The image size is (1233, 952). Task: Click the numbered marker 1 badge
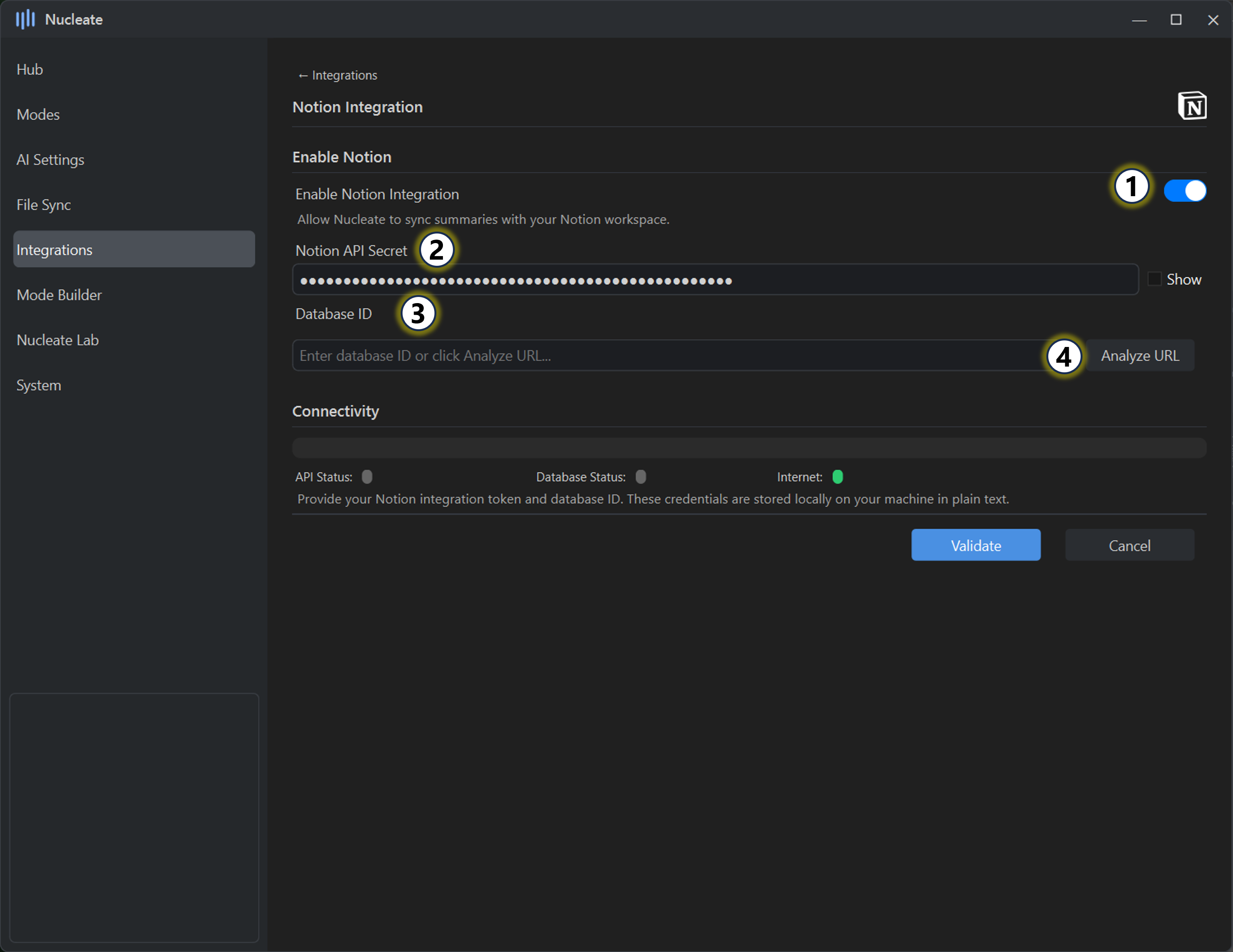click(x=1131, y=186)
